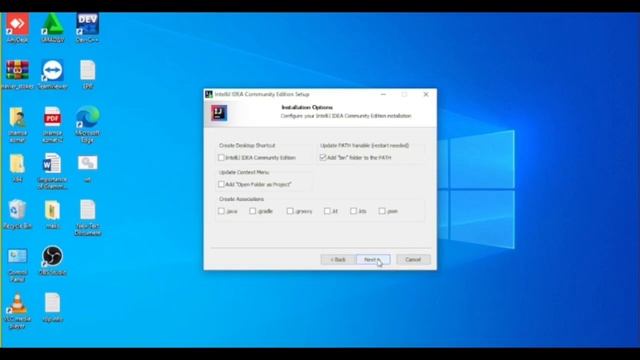The height and width of the screenshot is (360, 640).
Task: Open the red PDF file on desktop
Action: tap(53, 124)
